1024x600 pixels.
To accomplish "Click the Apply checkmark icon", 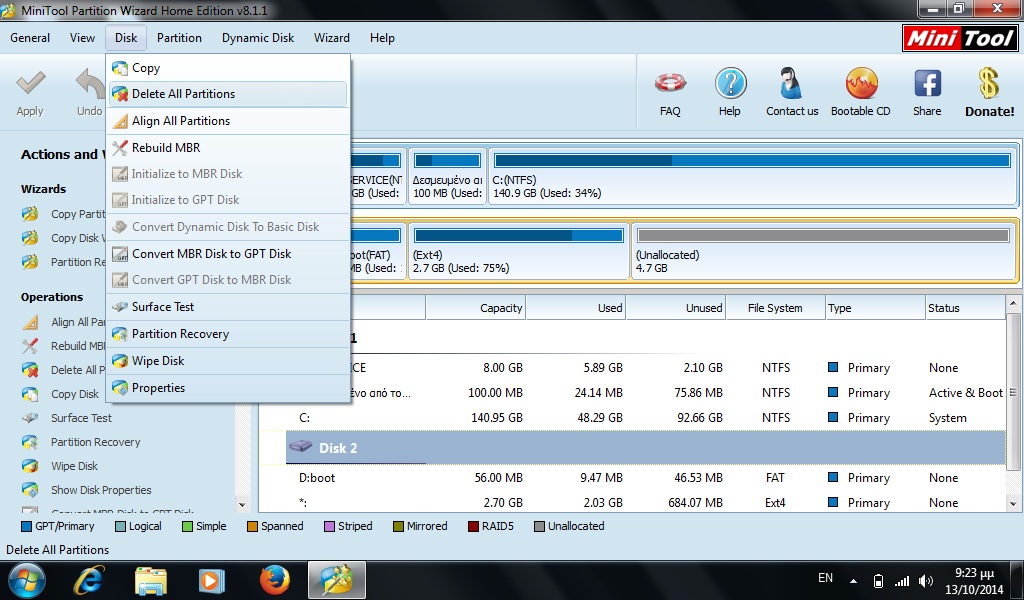I will point(30,83).
